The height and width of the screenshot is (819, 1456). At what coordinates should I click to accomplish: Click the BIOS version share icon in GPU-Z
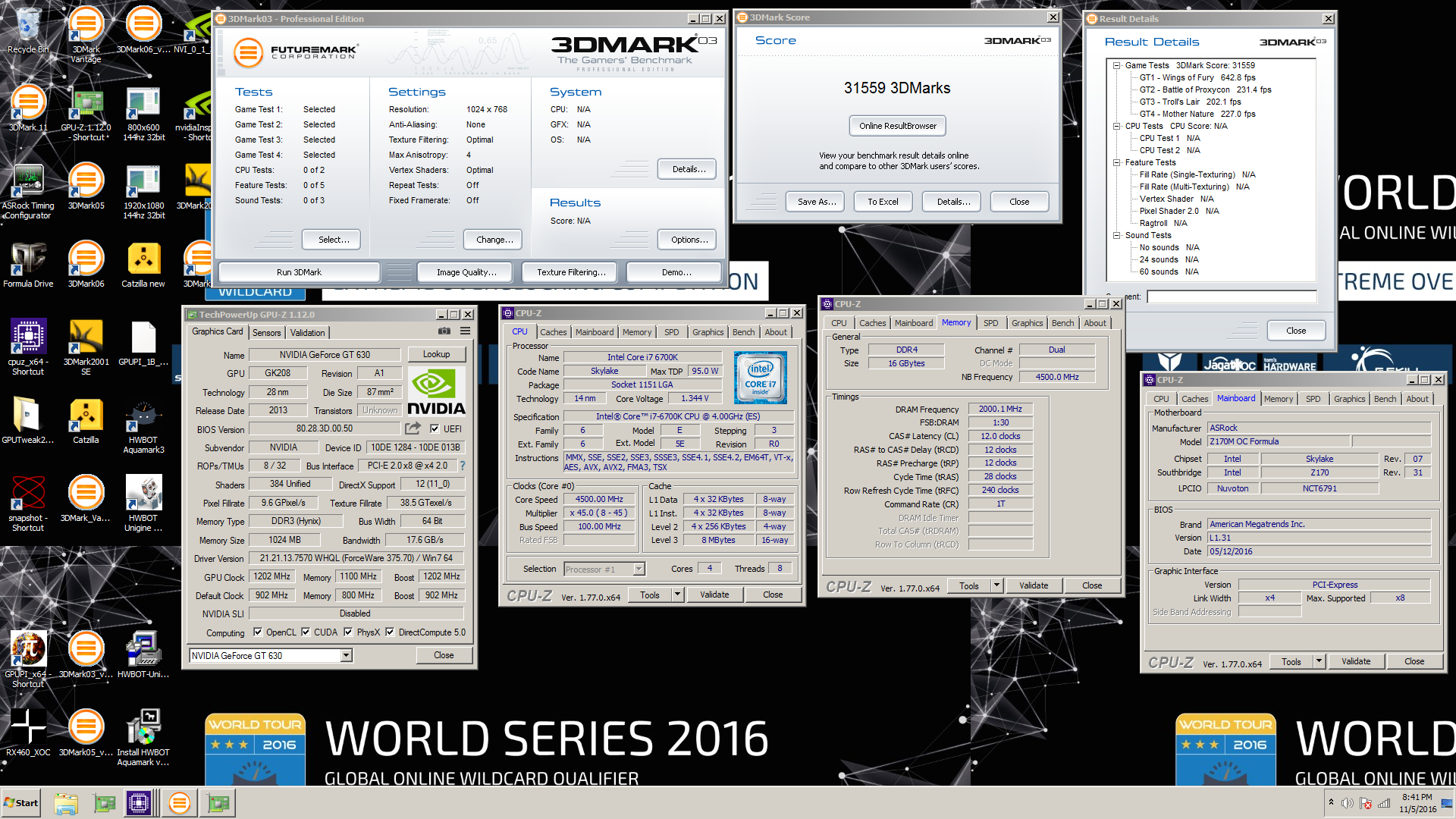413,428
